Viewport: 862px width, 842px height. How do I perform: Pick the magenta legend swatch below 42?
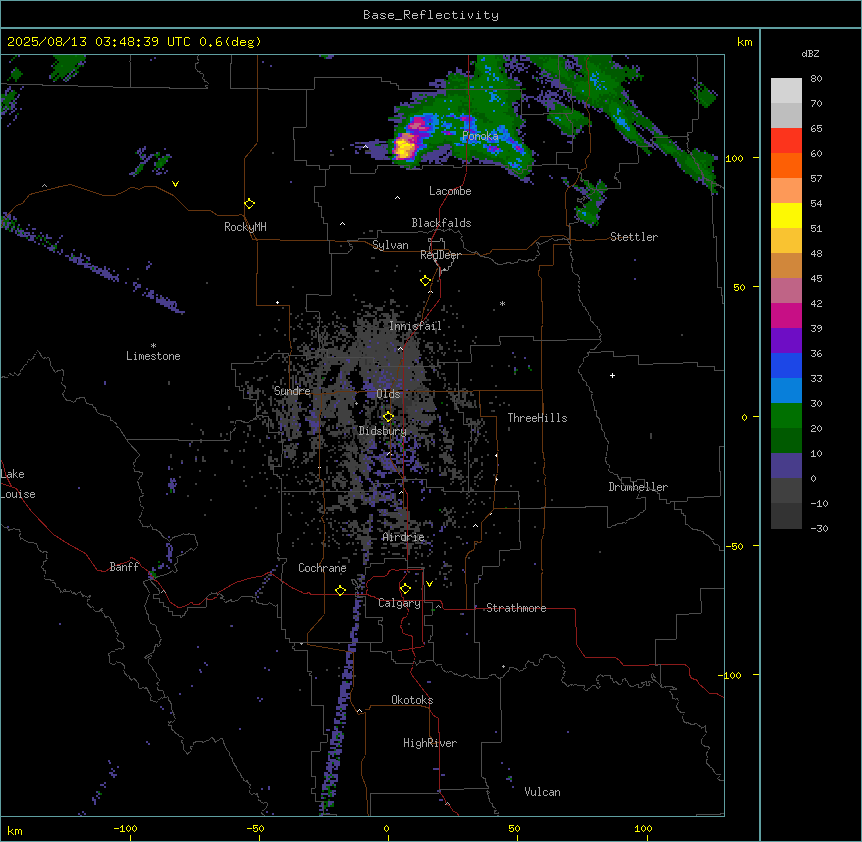coord(786,315)
